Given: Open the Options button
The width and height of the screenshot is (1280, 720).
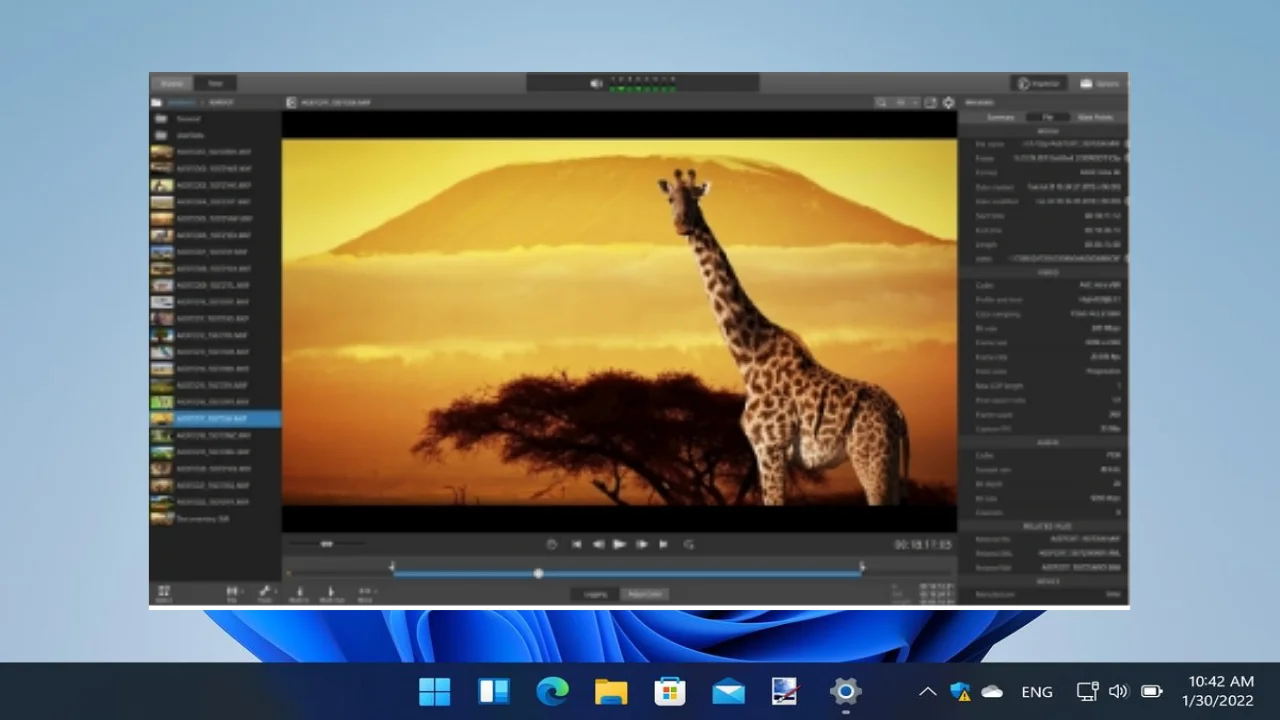Looking at the screenshot, I should pos(1099,83).
